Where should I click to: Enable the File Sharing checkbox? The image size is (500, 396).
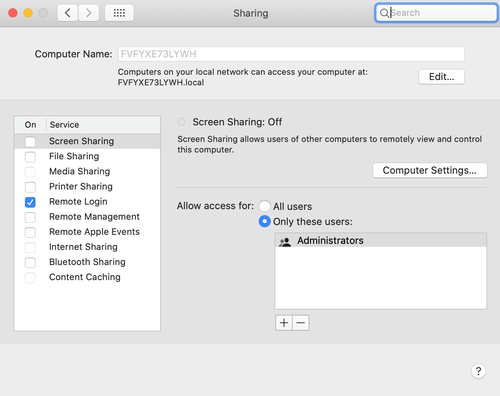[30, 157]
